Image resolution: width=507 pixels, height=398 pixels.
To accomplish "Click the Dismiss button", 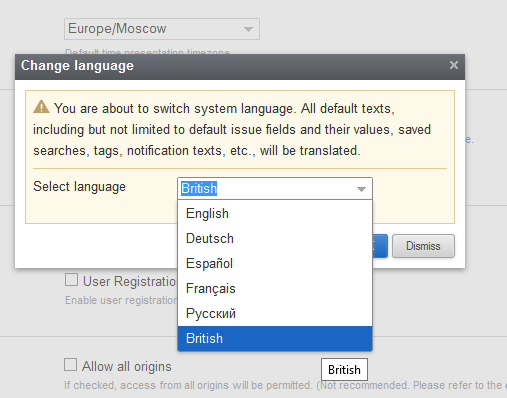I will point(423,246).
